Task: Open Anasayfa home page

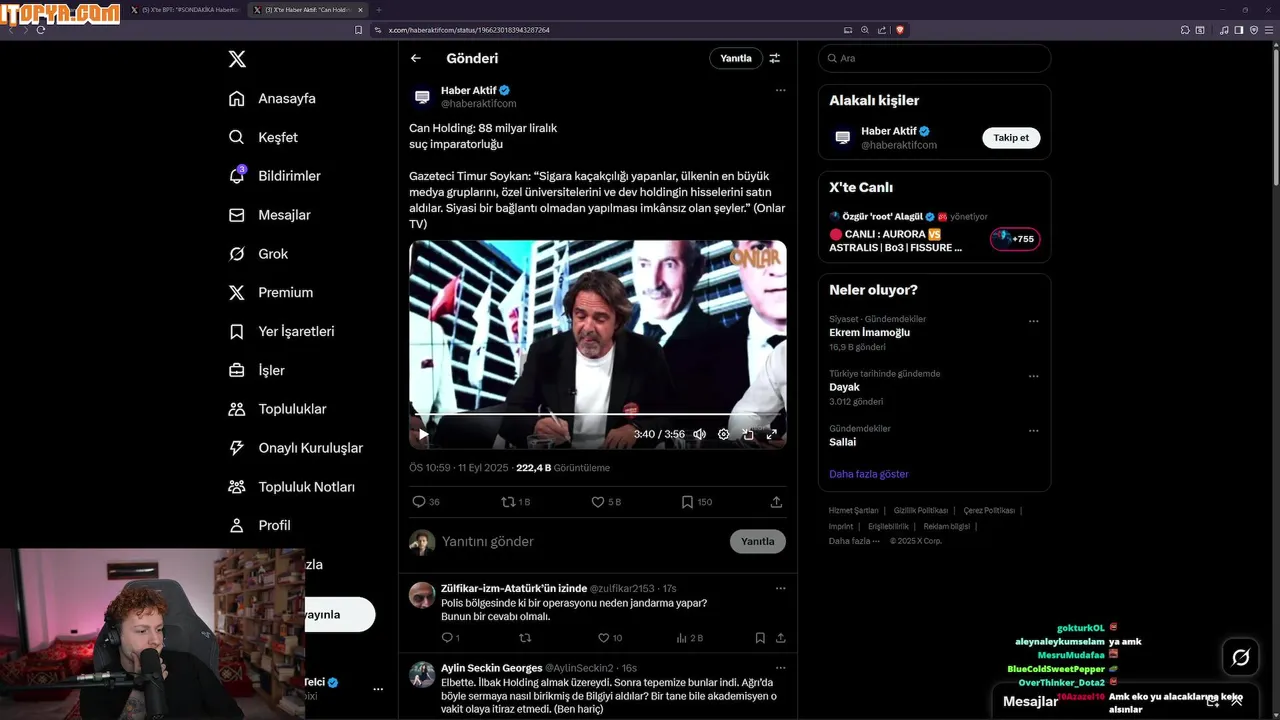Action: click(x=272, y=98)
